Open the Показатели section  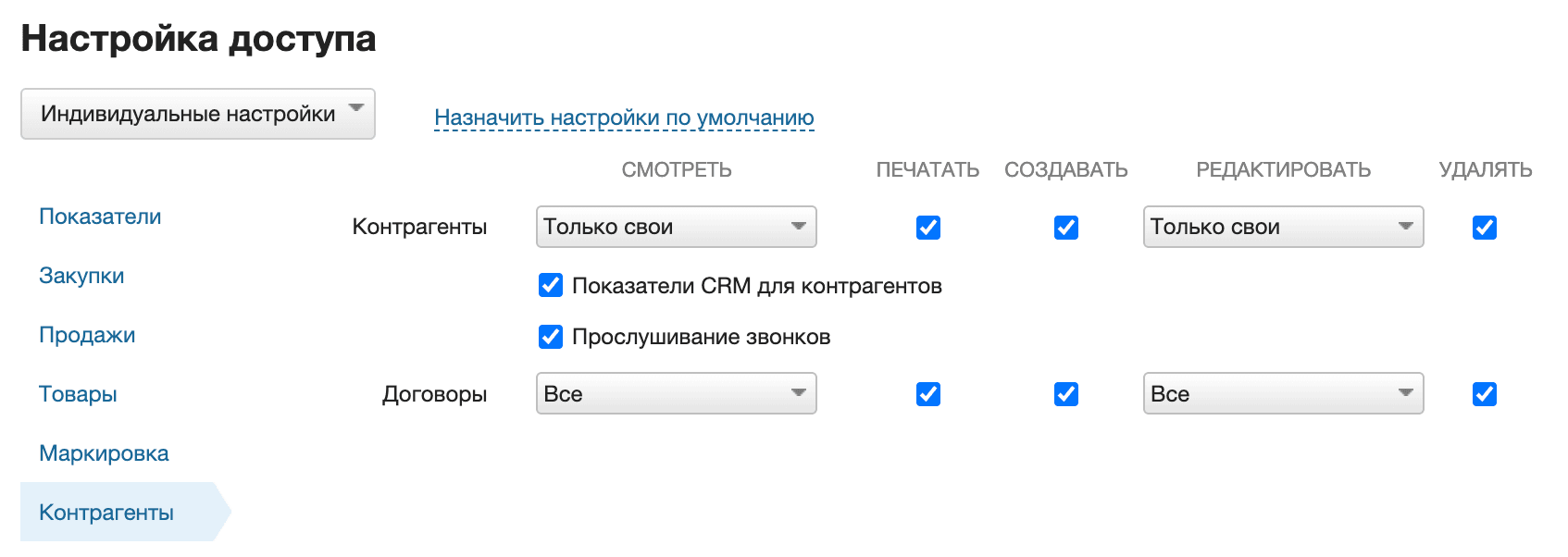[100, 216]
